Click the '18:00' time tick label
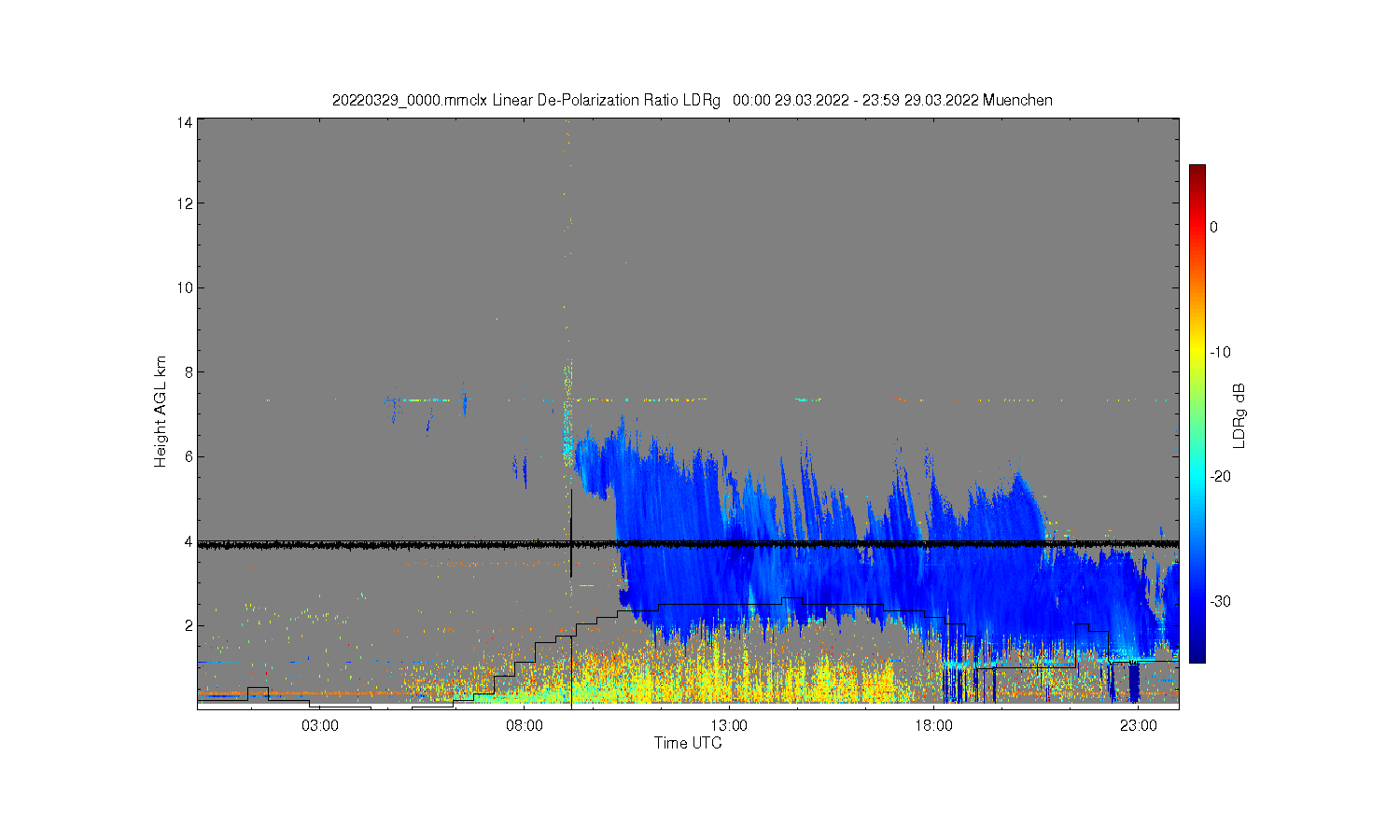This screenshot has width=1400, height=840. coord(933,725)
